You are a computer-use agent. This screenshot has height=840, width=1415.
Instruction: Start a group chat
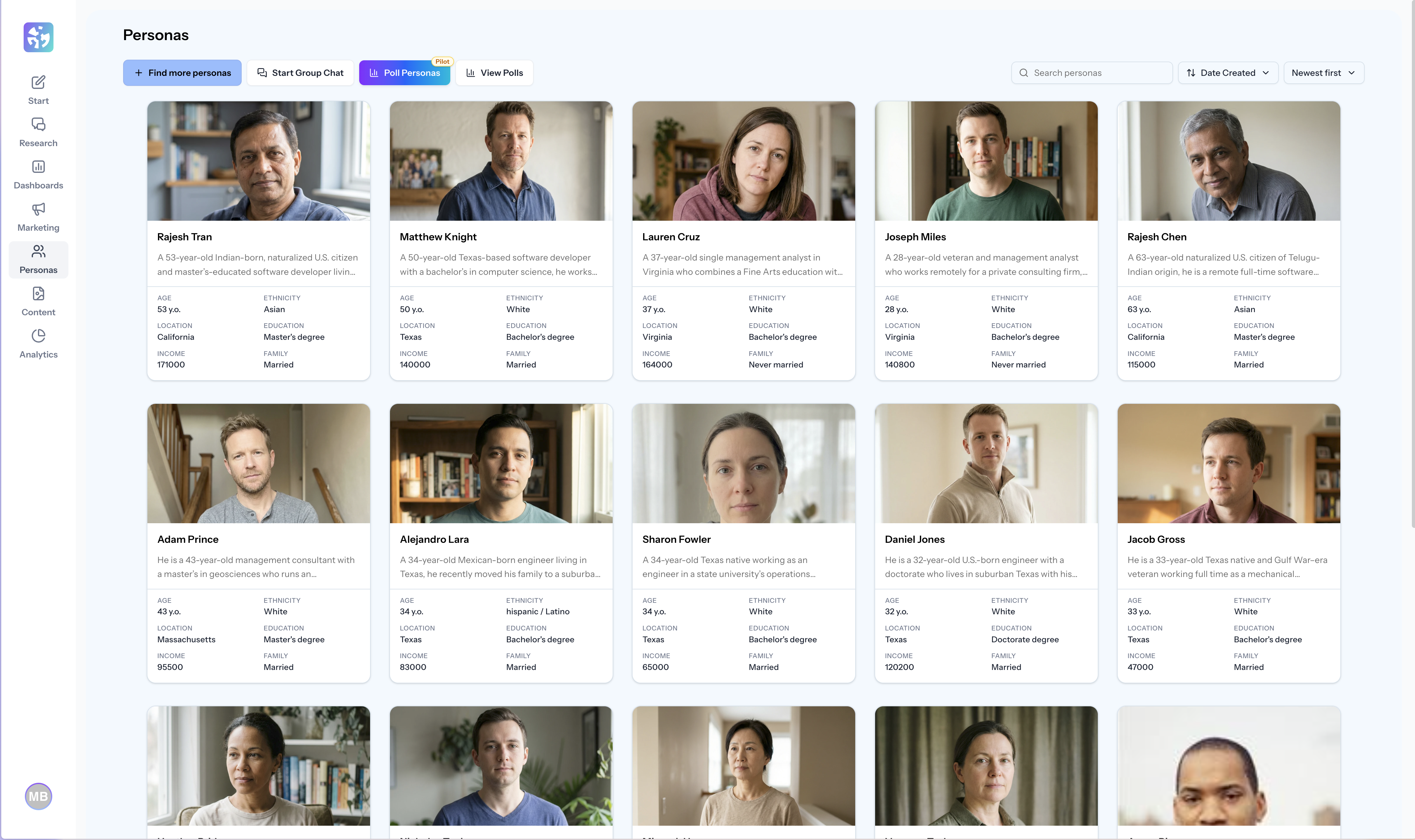click(300, 73)
